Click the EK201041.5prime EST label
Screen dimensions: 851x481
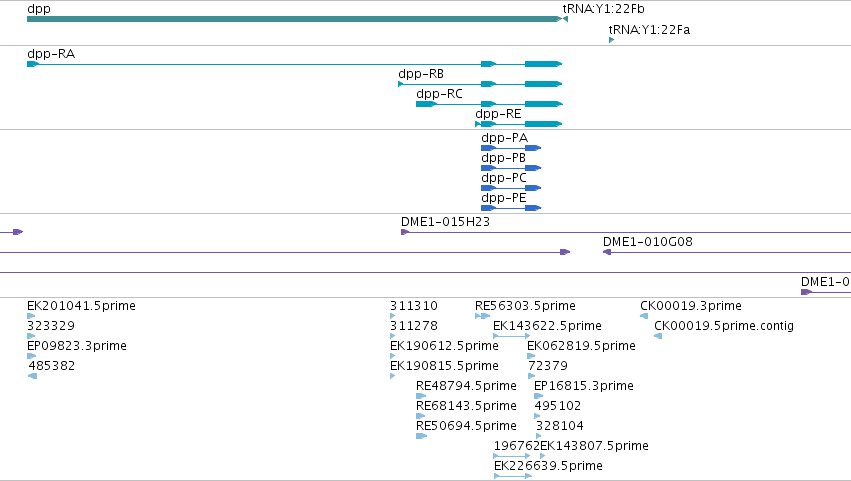(x=81, y=306)
